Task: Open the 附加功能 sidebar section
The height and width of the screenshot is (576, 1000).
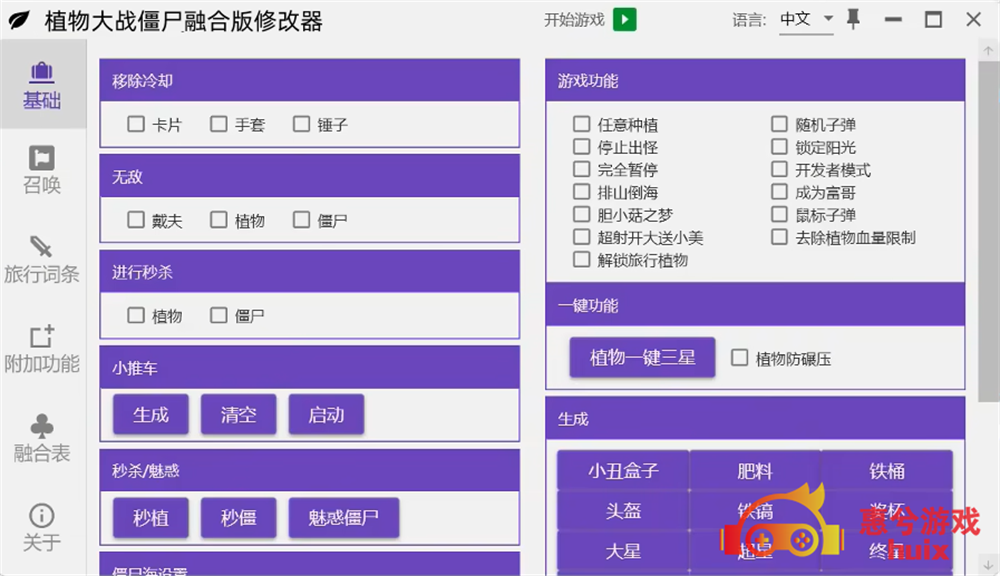Action: click(42, 349)
